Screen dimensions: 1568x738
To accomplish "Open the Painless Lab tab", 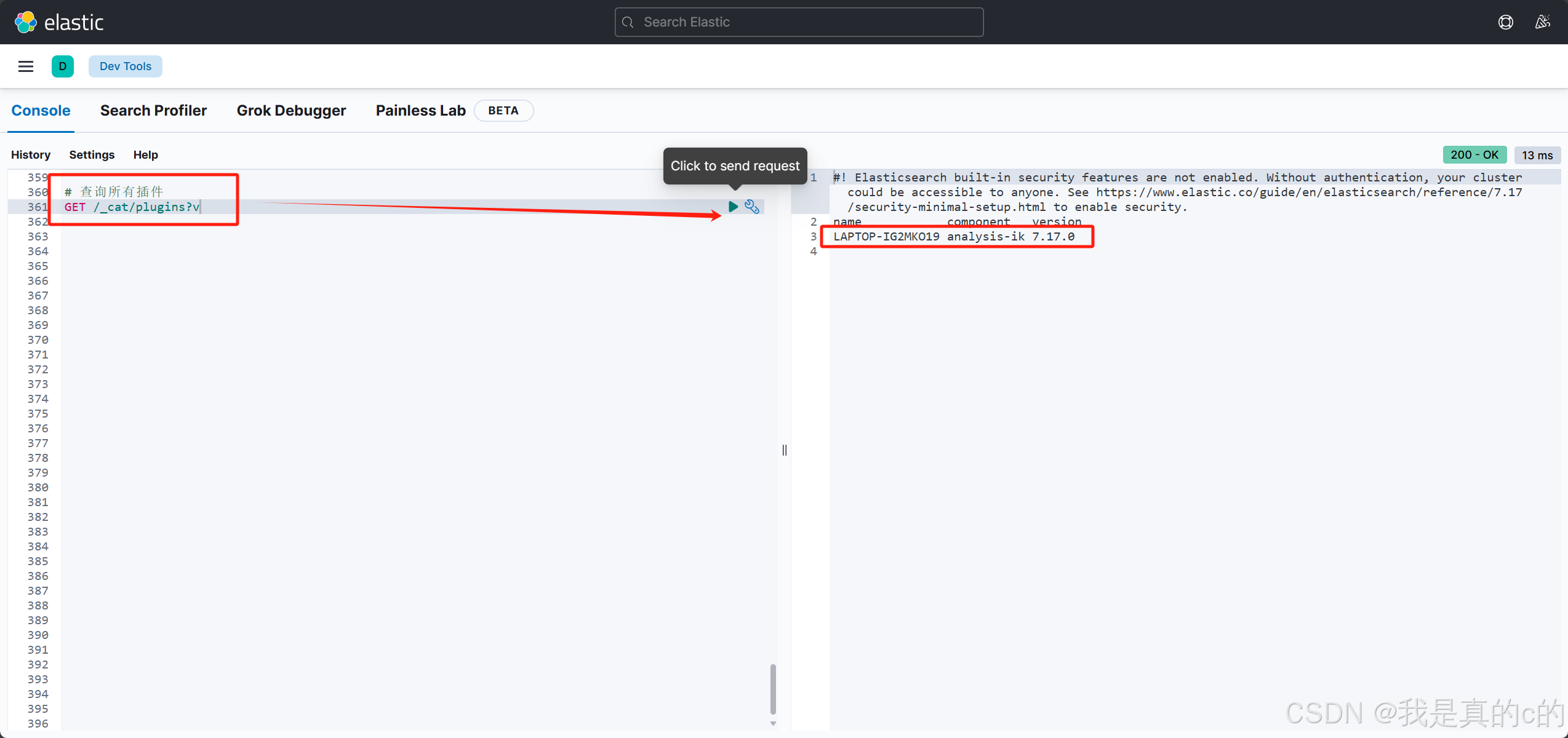I will coord(421,111).
